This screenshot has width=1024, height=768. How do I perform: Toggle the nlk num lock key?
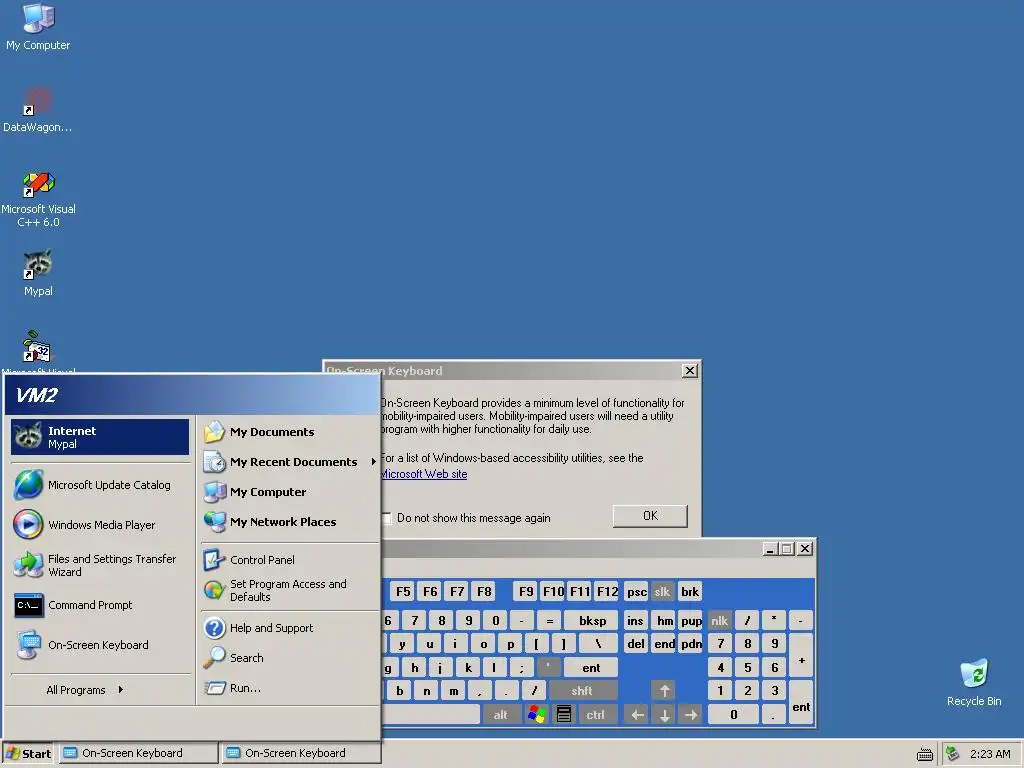point(719,620)
